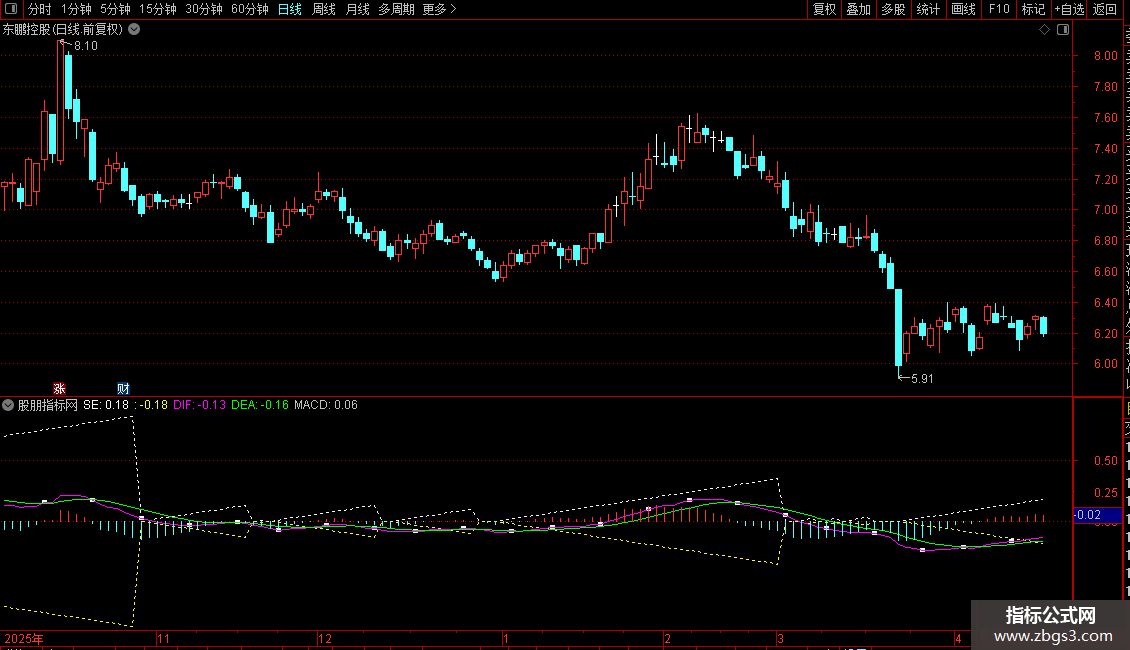Select the 多周期 multi-period view
1130x650 pixels.
pos(396,9)
